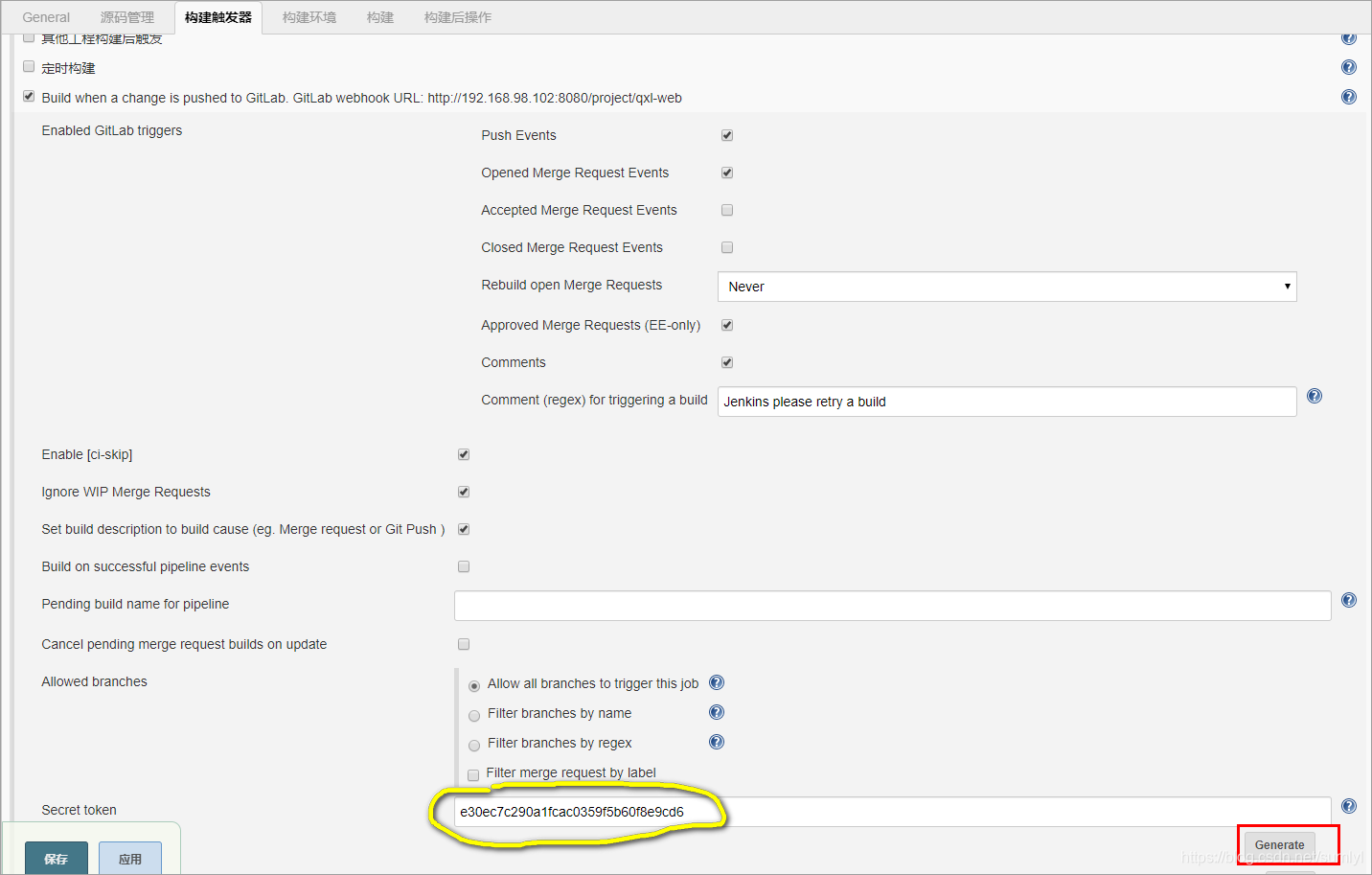Uncheck the Push Events checkbox
This screenshot has width=1372, height=875.
pos(727,135)
